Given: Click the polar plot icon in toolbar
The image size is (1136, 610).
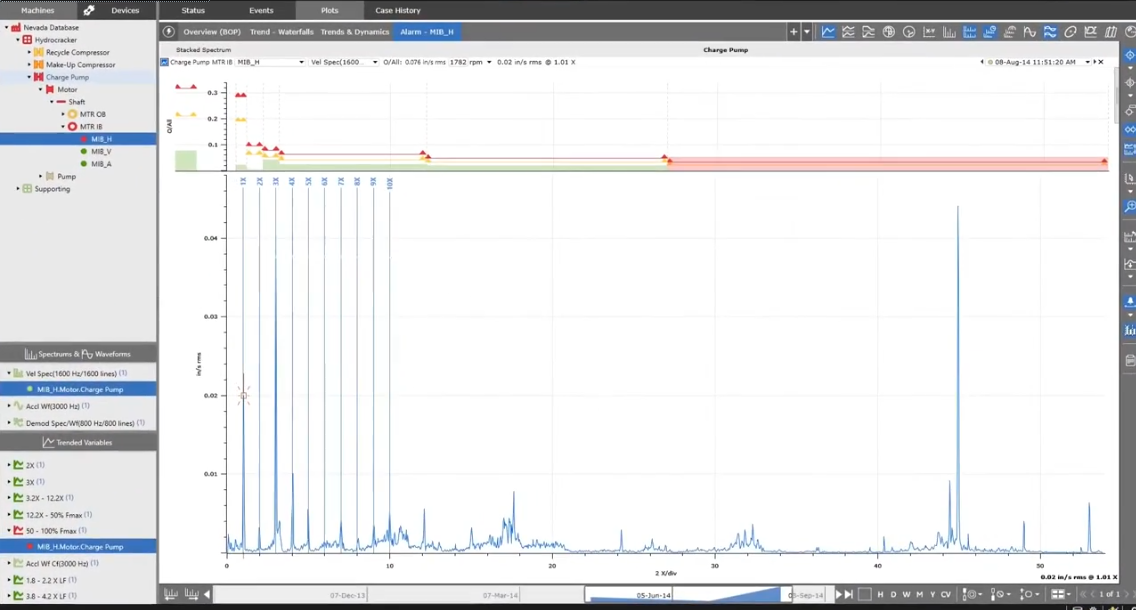Looking at the screenshot, I should 889,32.
